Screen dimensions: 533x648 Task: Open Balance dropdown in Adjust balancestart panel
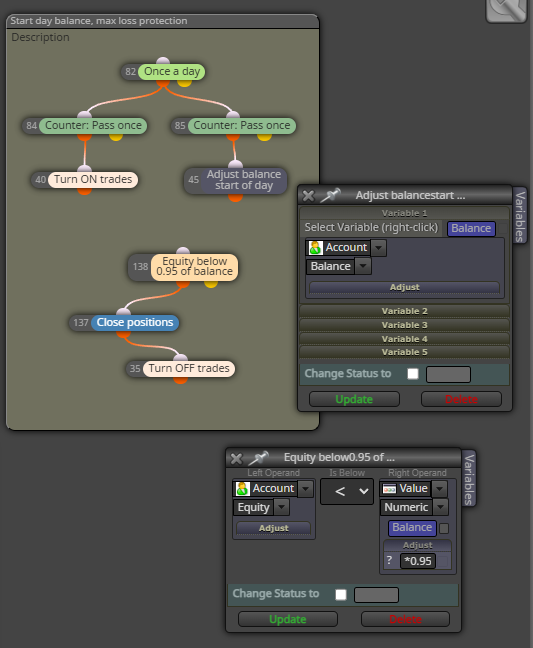point(363,266)
